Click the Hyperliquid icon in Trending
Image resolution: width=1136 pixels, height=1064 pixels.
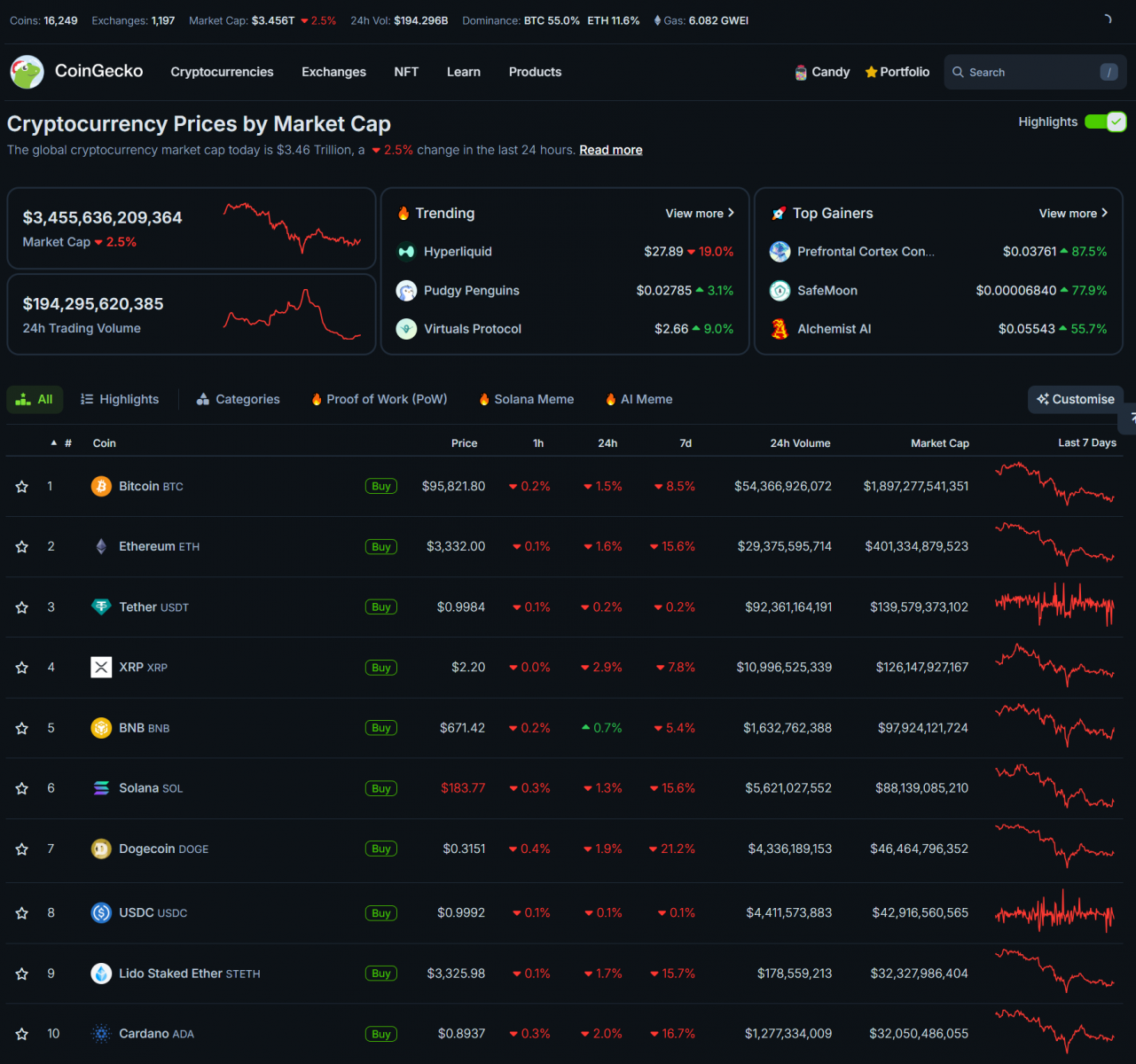point(406,252)
